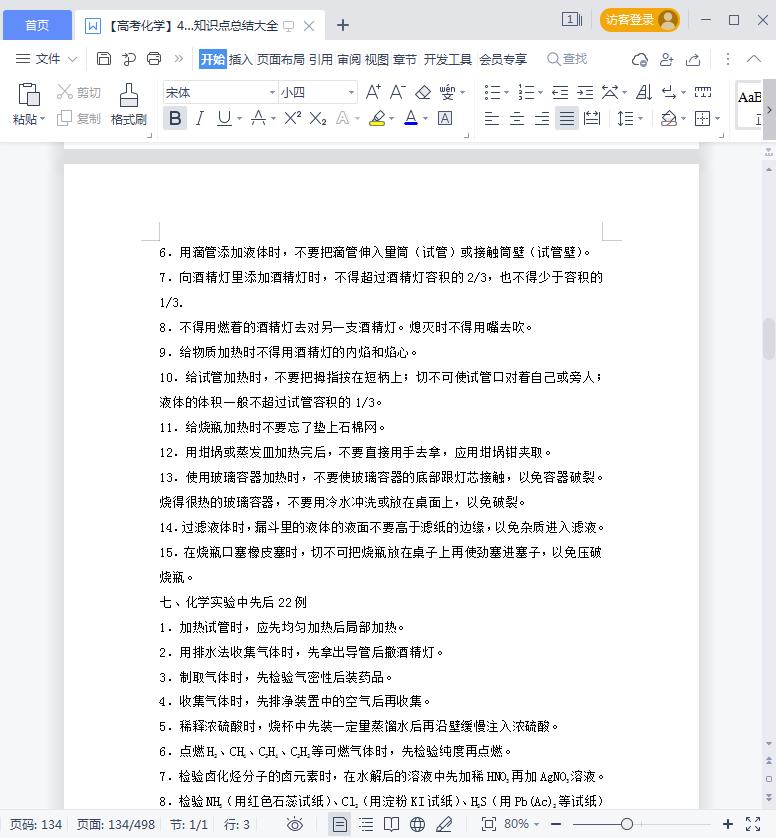Image resolution: width=776 pixels, height=838 pixels.
Task: Click the Save icon in quick toolbar
Action: 104,58
